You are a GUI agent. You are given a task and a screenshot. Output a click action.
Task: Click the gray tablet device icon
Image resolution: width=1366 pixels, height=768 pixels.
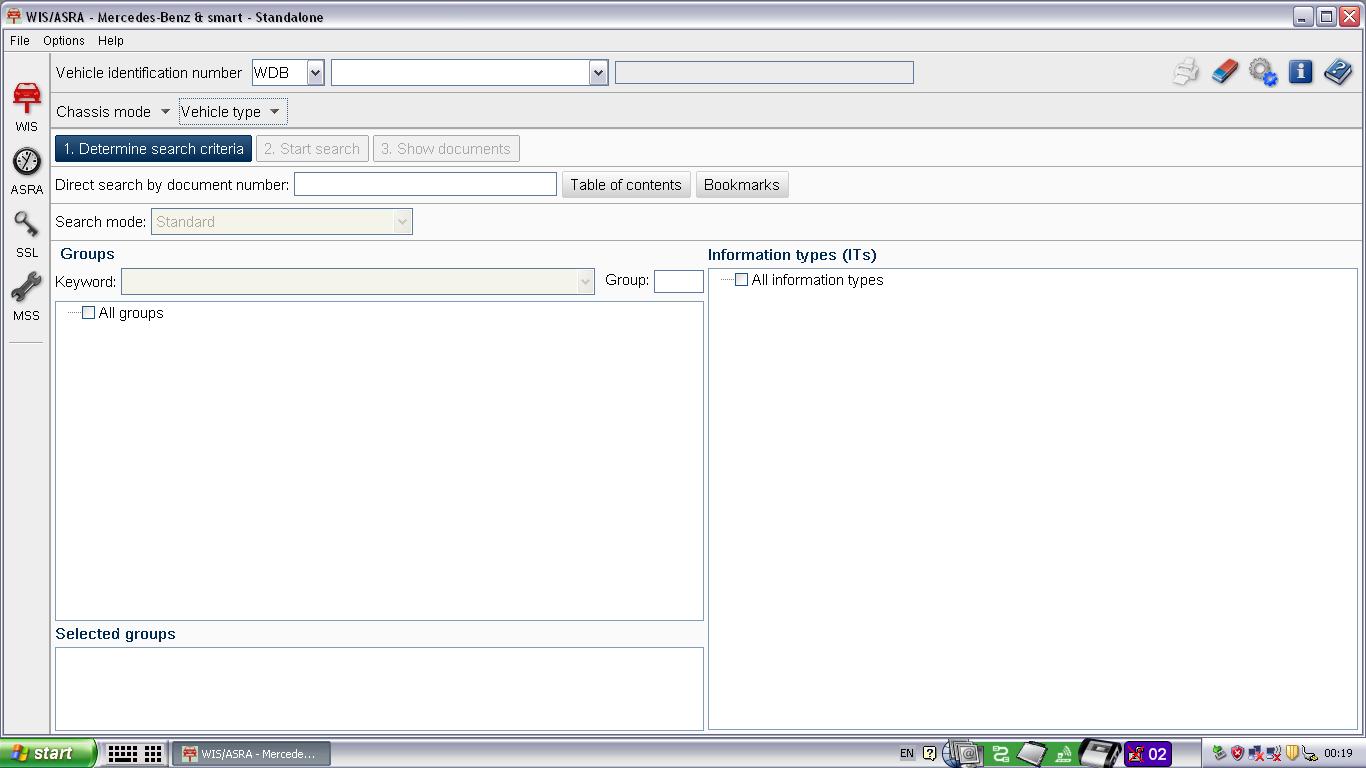click(1031, 754)
